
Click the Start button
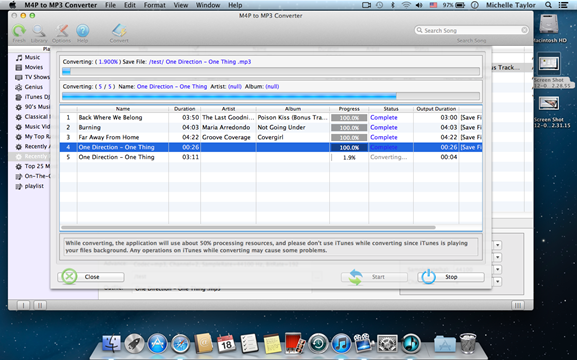374,277
